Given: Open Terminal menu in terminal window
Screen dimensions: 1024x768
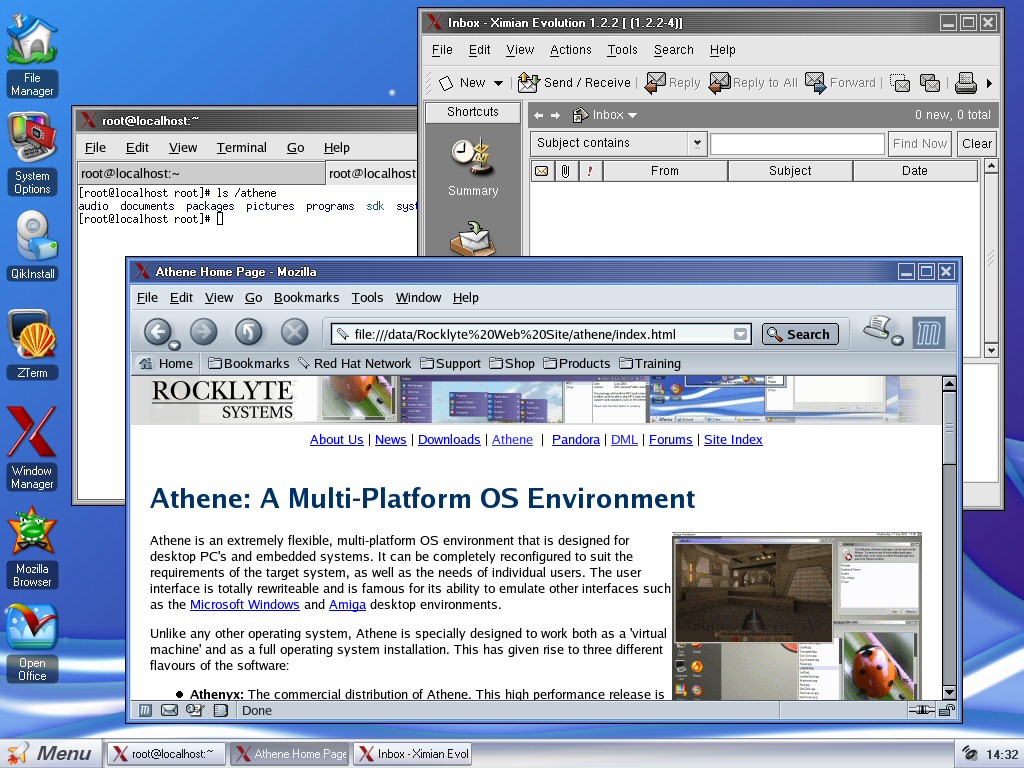Looking at the screenshot, I should coord(242,148).
